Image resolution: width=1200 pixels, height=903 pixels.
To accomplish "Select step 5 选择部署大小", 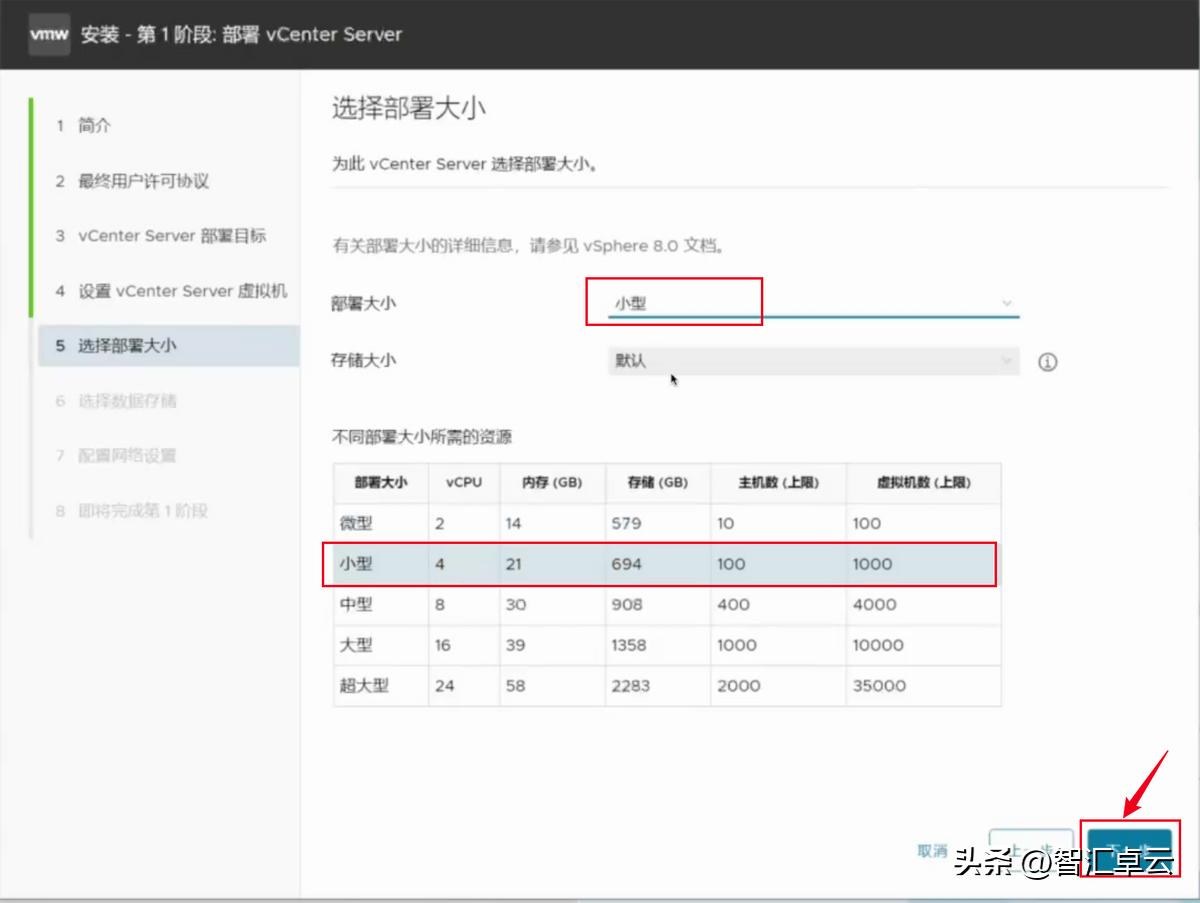I will coord(168,346).
